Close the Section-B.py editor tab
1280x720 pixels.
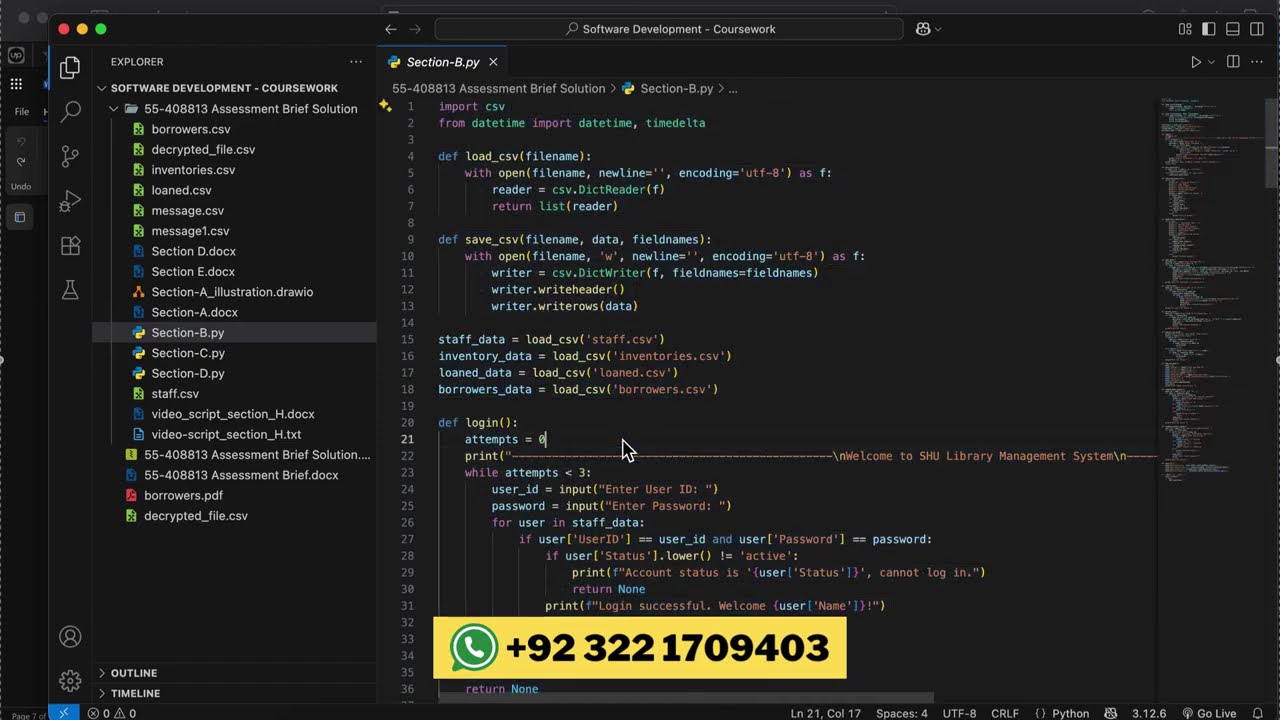(493, 62)
